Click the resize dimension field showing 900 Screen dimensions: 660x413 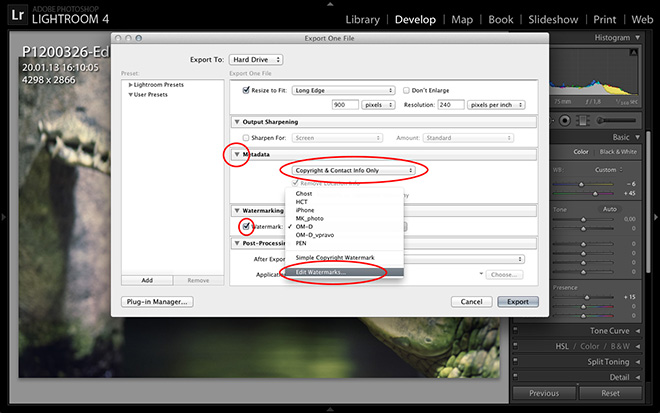tap(345, 104)
